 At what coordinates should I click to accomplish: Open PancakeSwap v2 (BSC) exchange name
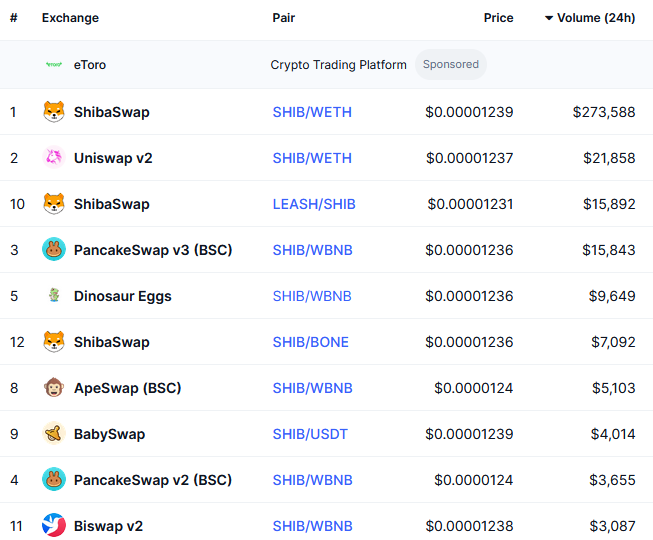152,480
